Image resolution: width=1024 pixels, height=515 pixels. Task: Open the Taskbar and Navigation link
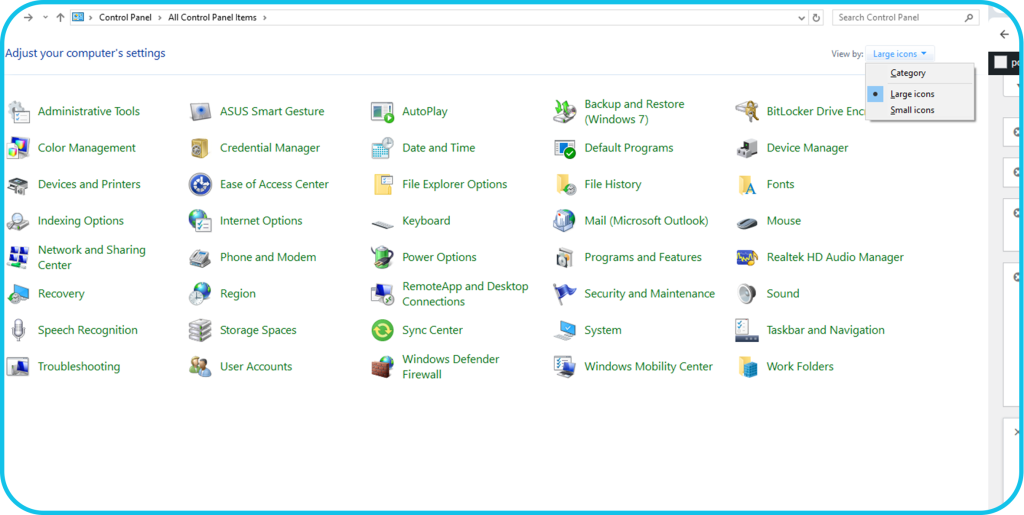825,330
